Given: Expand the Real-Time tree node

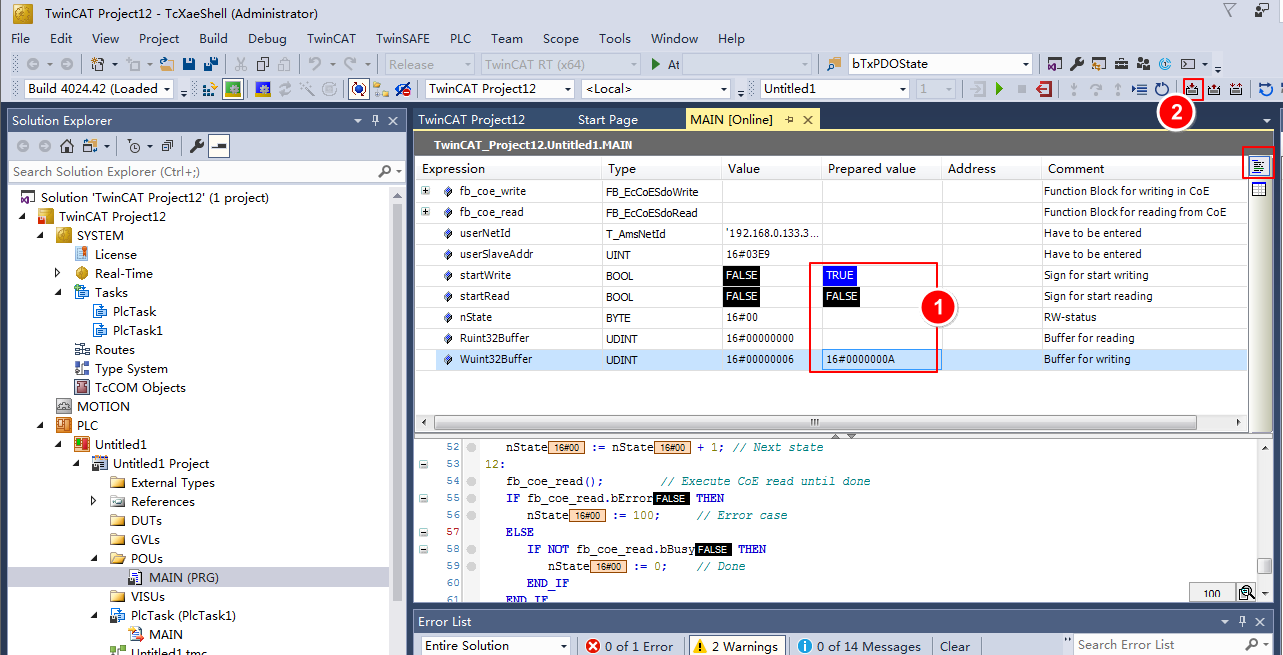Looking at the screenshot, I should coord(58,273).
